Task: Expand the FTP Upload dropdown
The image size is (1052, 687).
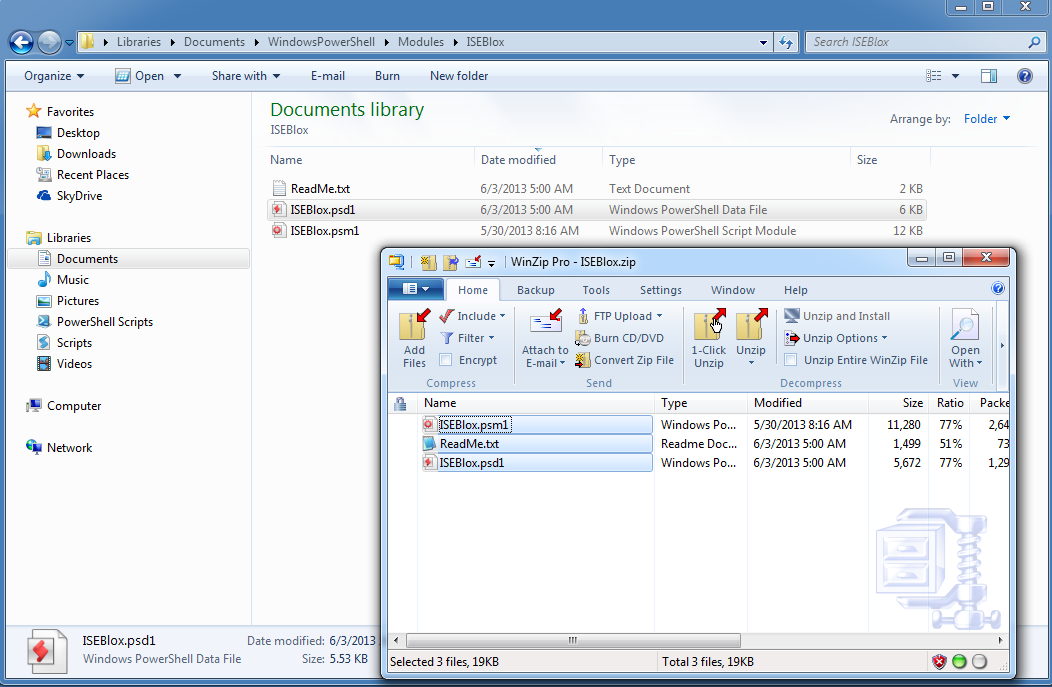Action: point(619,316)
